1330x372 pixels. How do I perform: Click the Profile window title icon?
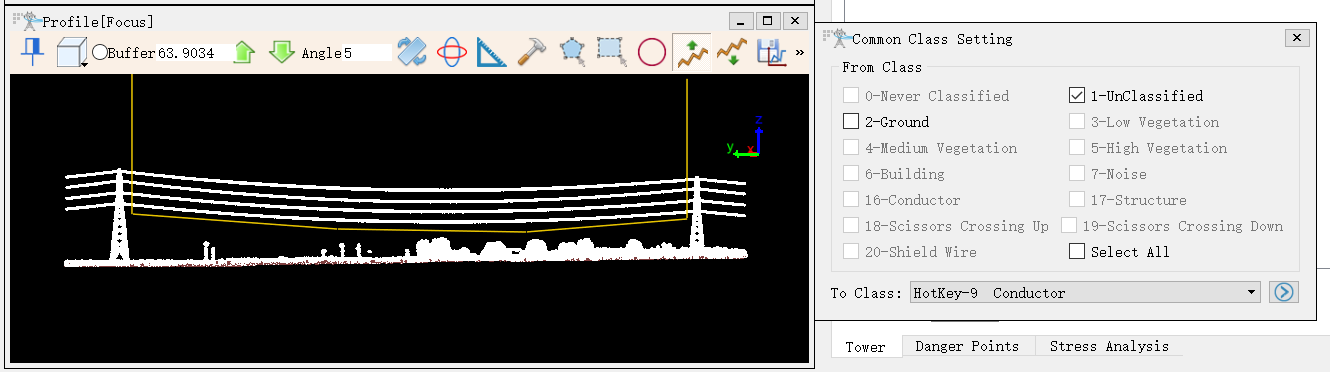tap(27, 20)
